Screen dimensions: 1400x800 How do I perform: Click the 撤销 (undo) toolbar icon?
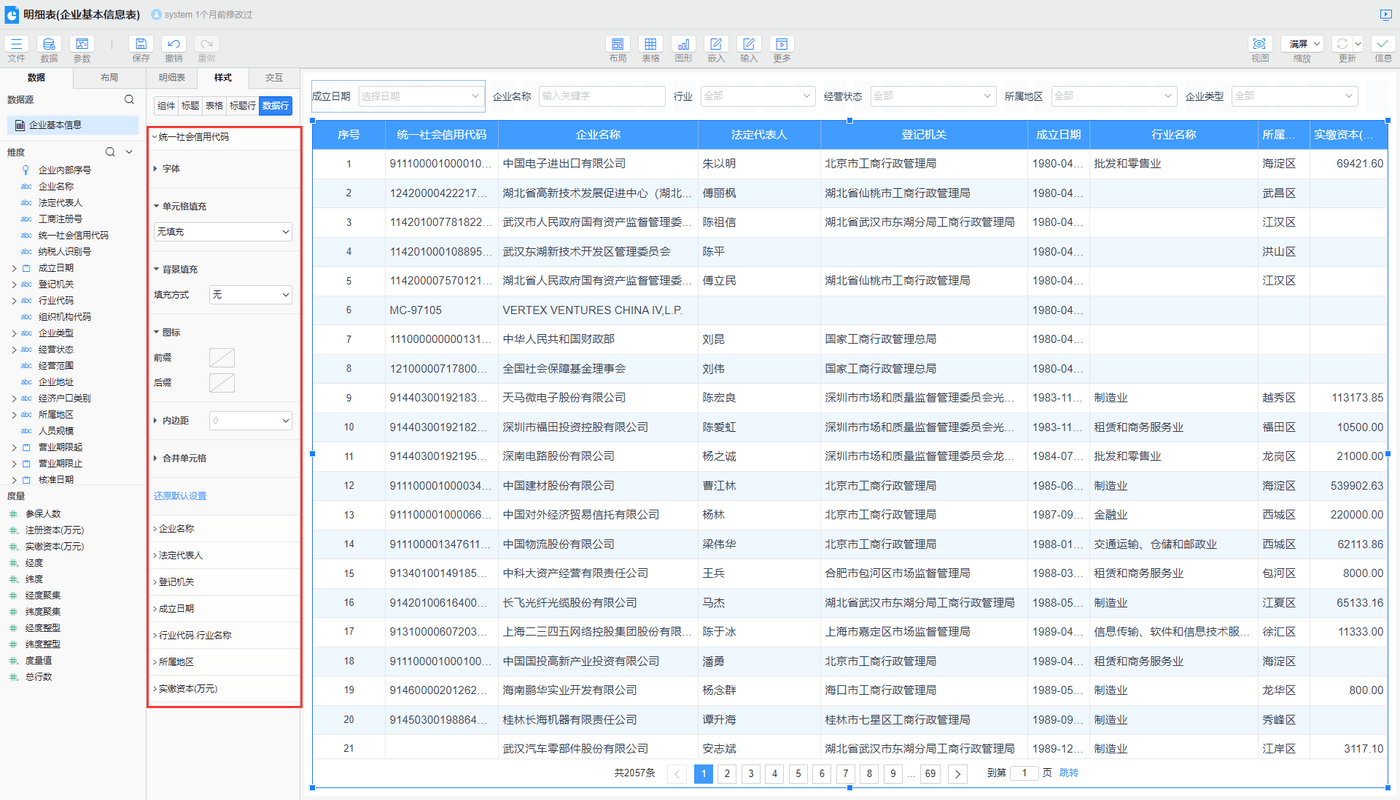pos(174,45)
